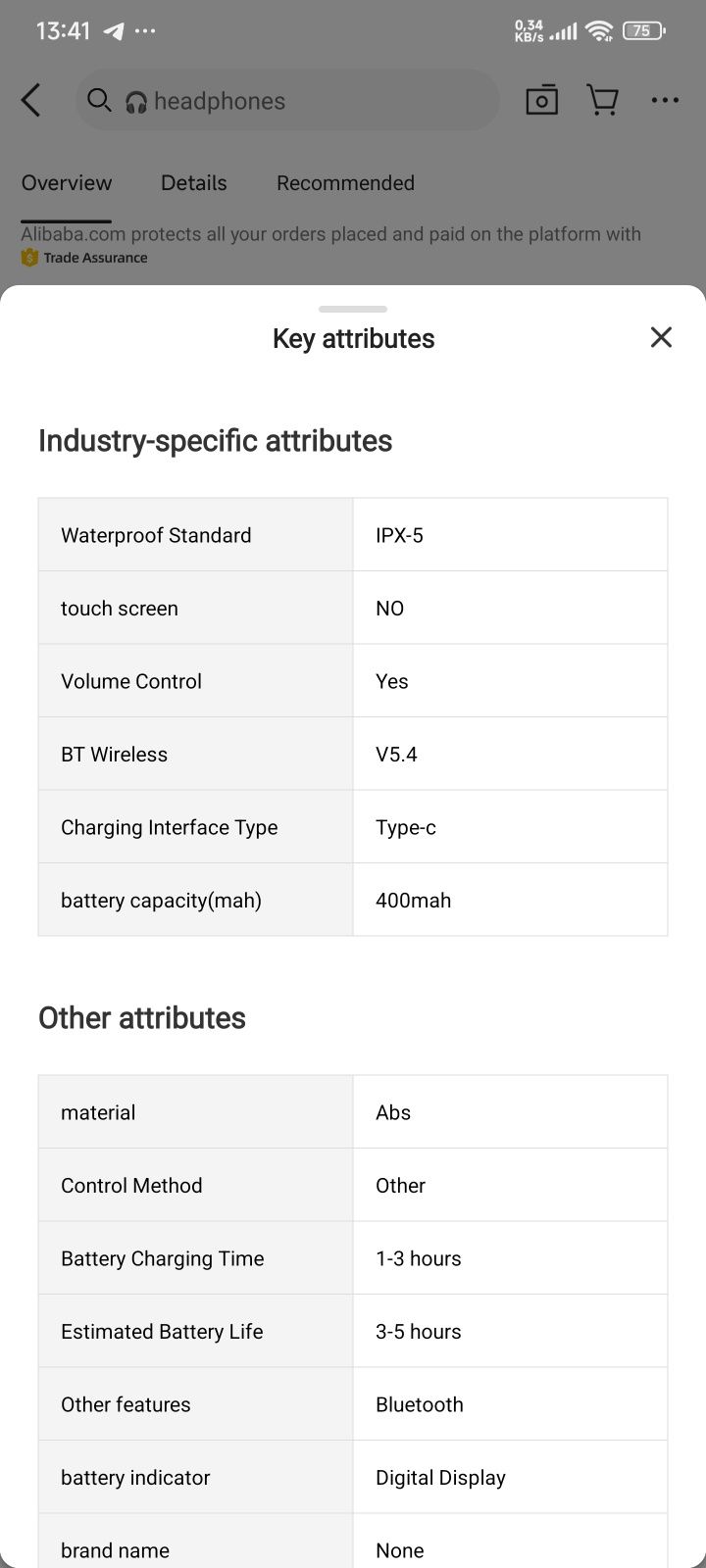Screen dimensions: 706x1568
Task: Tap the headphones search input field
Action: point(287,100)
